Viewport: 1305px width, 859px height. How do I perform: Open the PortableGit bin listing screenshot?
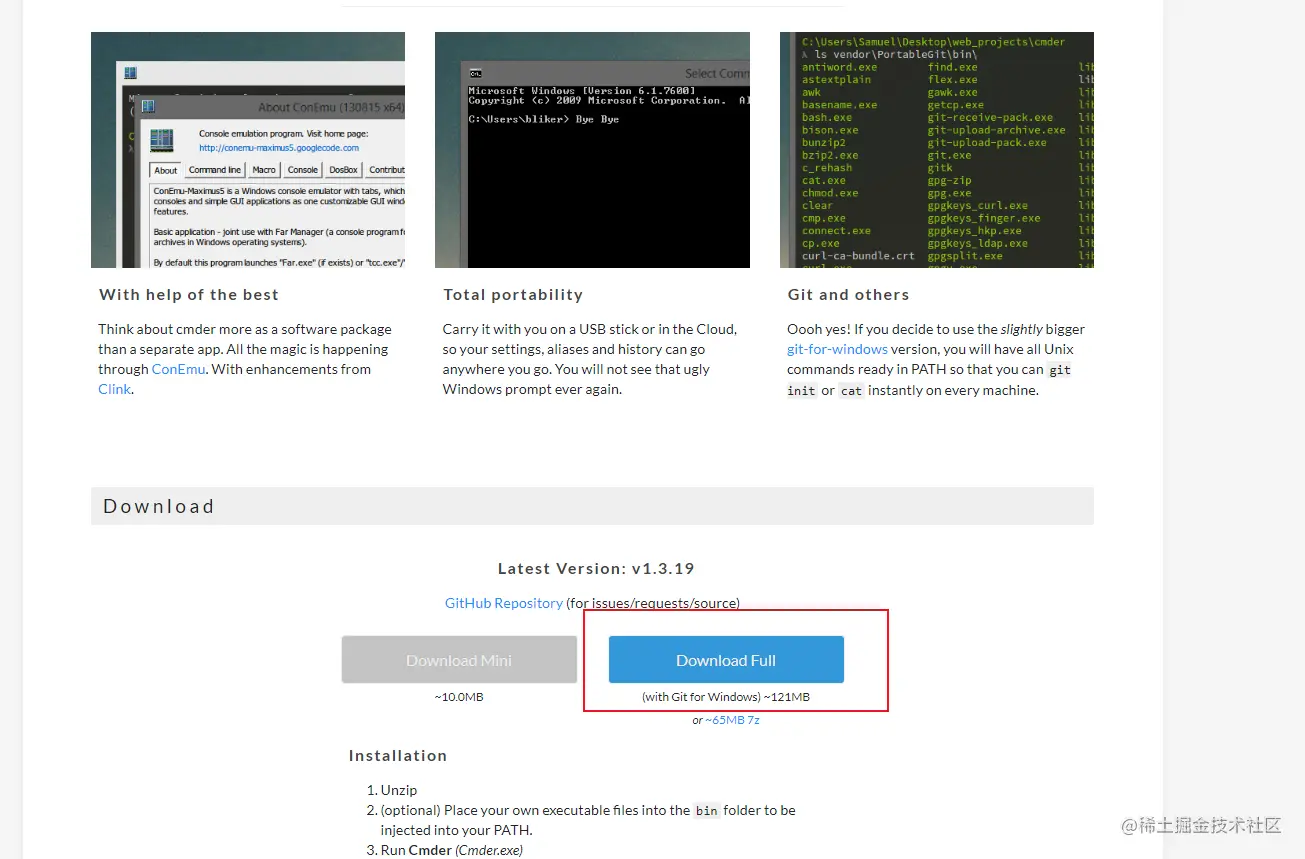[x=937, y=150]
